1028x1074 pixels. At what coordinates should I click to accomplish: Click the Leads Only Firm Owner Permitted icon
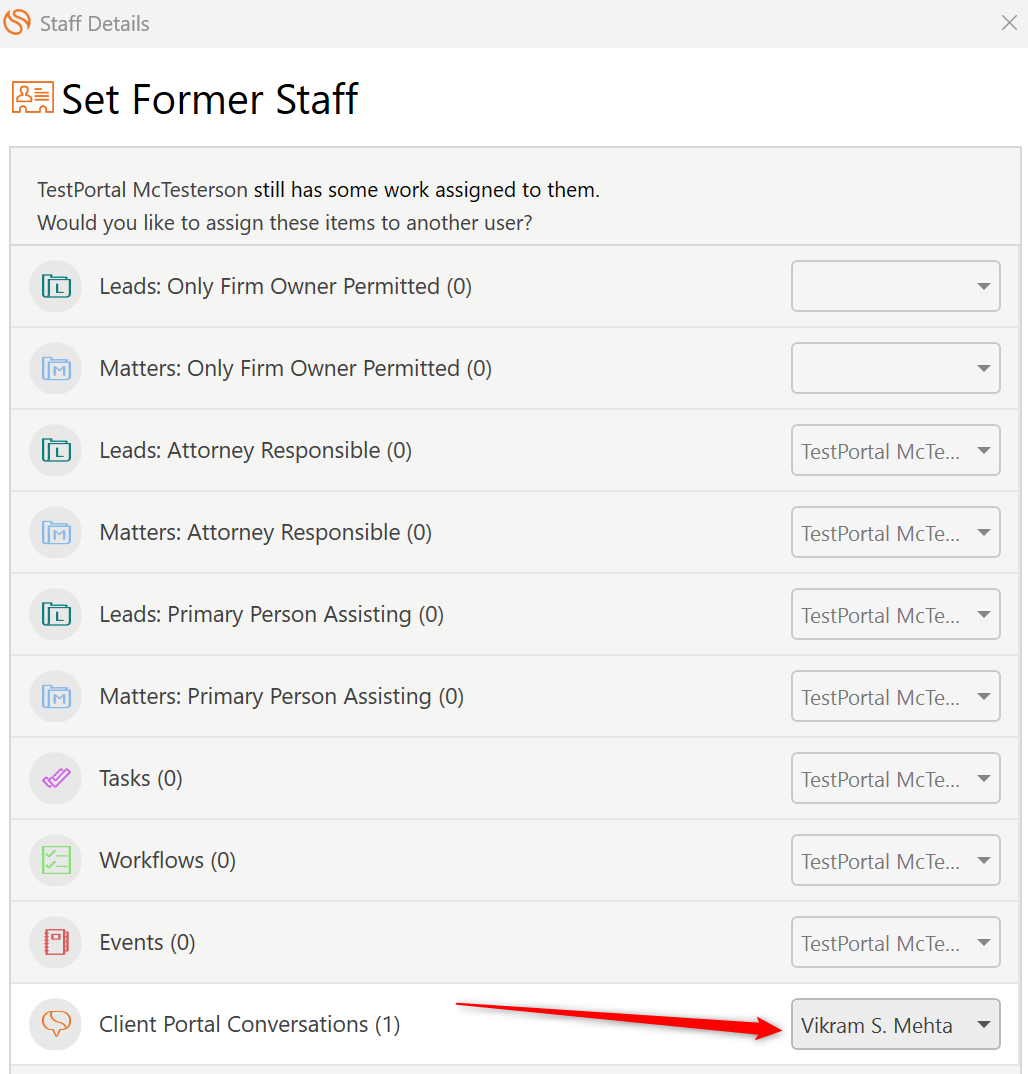tap(56, 287)
